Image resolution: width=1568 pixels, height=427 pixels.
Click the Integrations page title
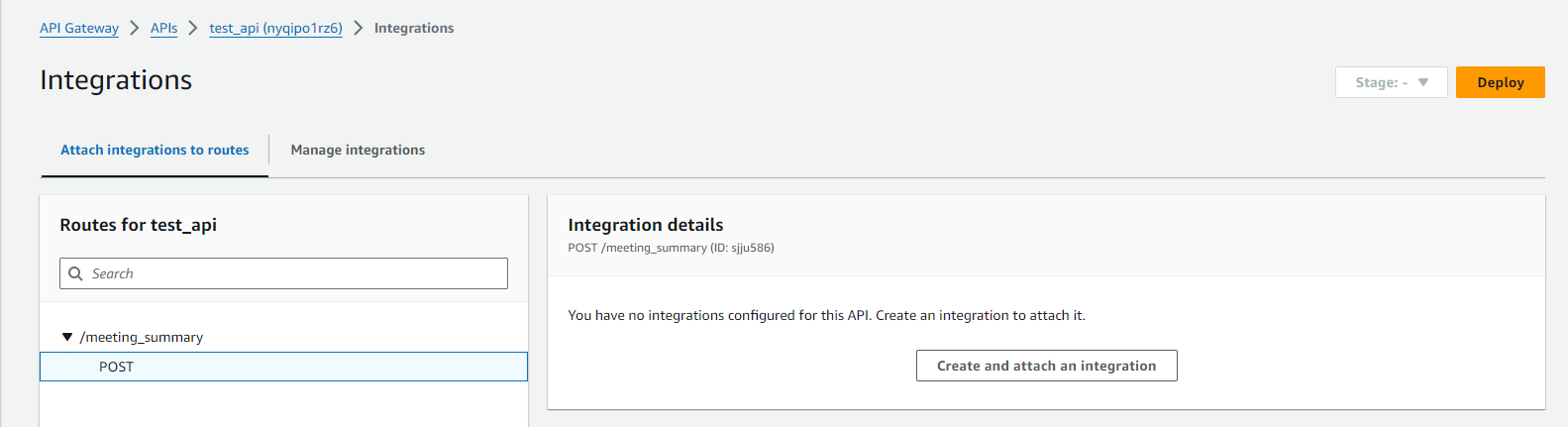pos(116,80)
